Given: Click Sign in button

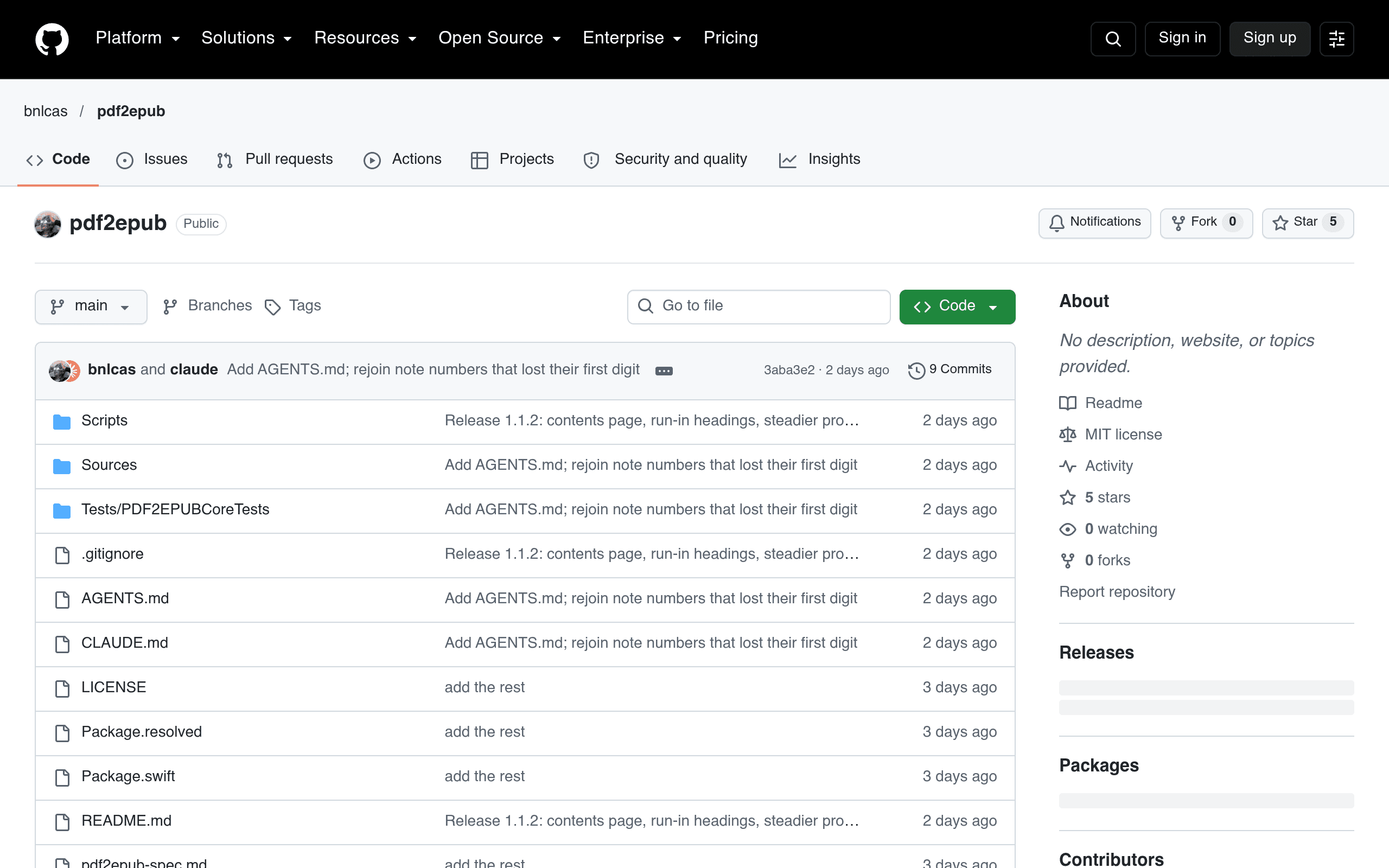Looking at the screenshot, I should coord(1182,39).
